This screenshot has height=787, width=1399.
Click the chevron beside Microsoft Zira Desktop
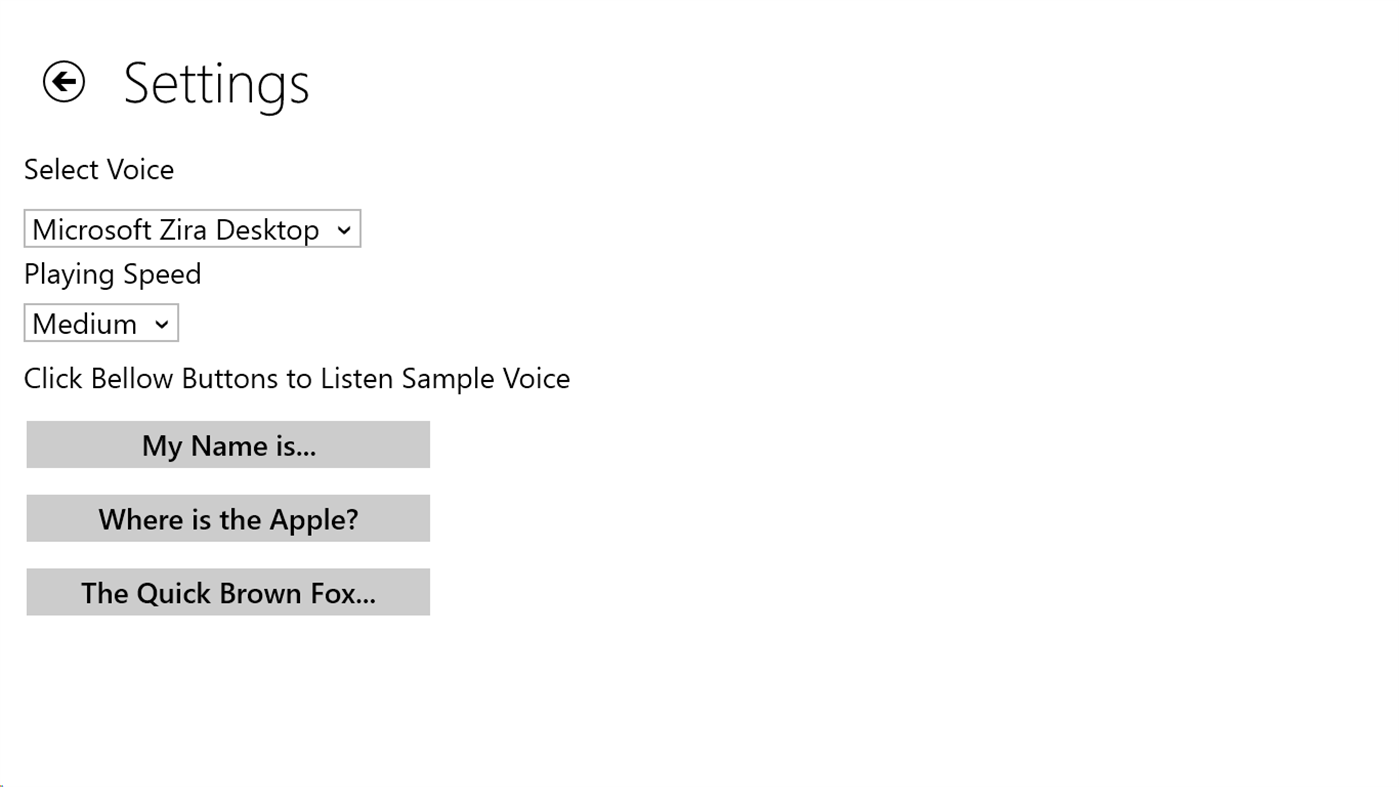(x=344, y=230)
